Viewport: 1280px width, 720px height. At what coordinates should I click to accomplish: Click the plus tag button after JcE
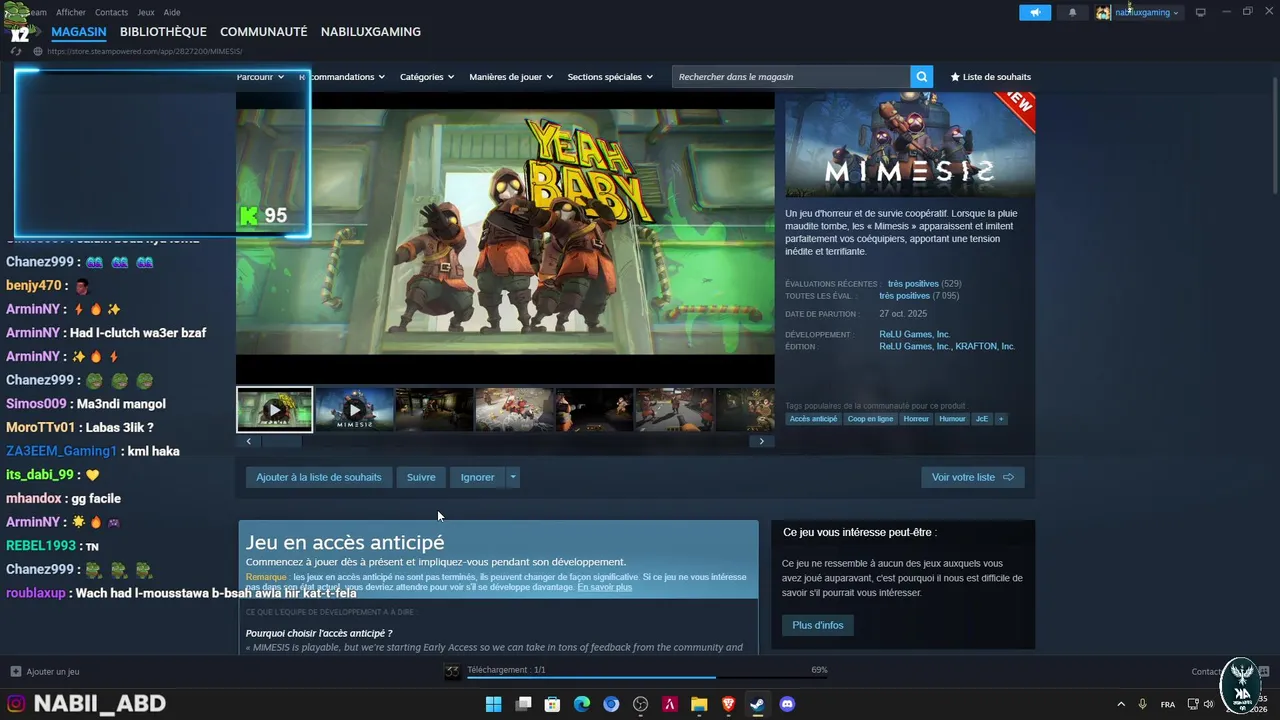click(1000, 419)
